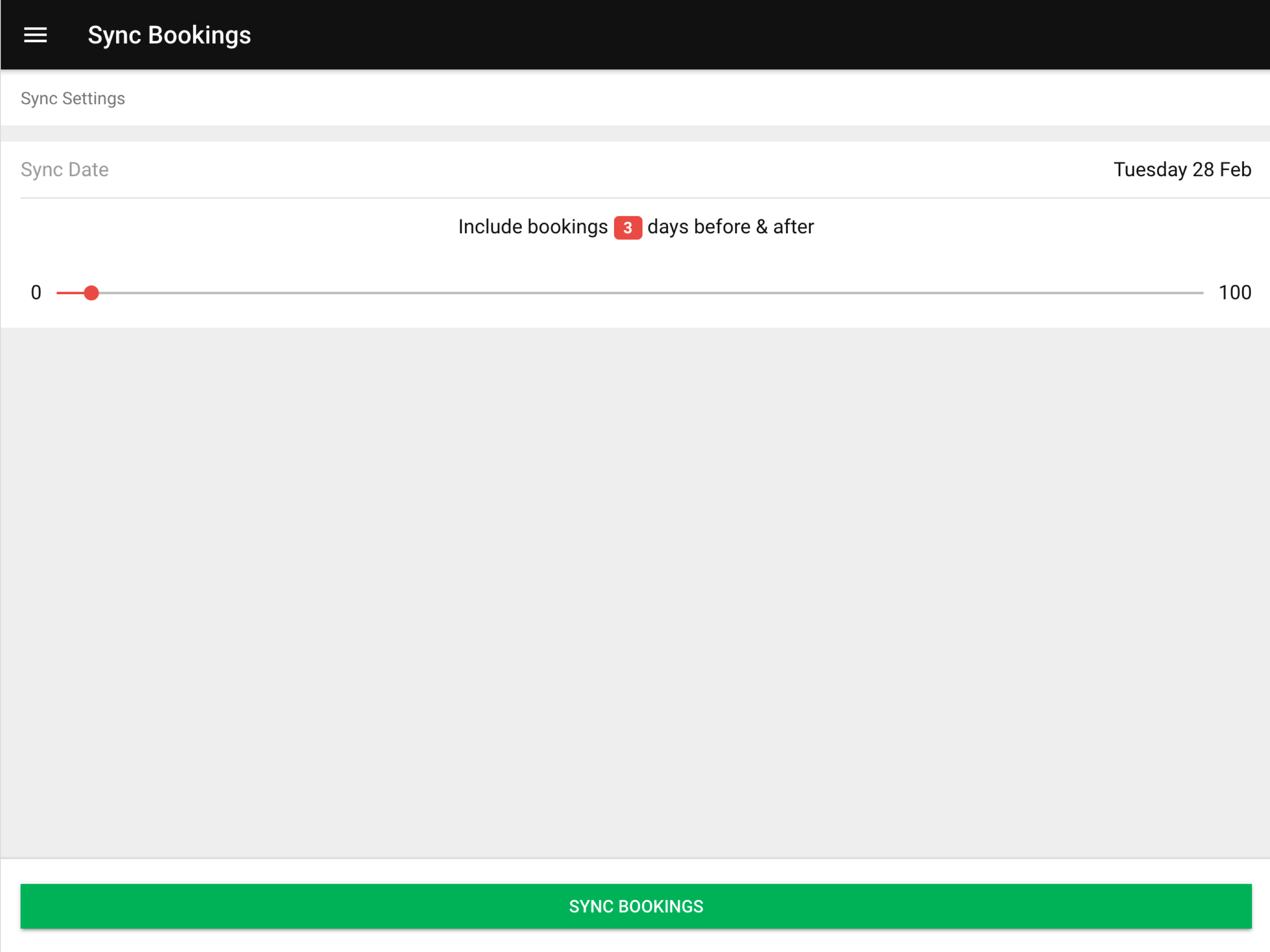1270x952 pixels.
Task: Open the Sync Date picker showing Tuesday 28 Feb
Action: click(x=635, y=169)
